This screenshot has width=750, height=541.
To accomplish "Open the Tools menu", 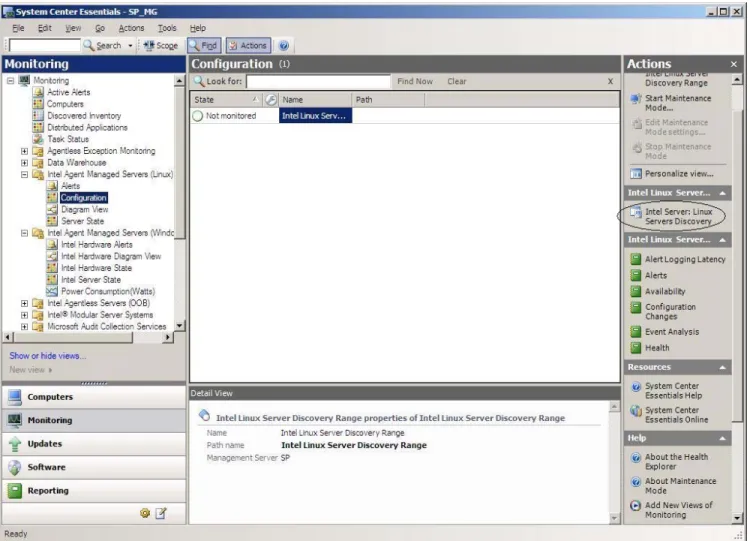I will 167,28.
